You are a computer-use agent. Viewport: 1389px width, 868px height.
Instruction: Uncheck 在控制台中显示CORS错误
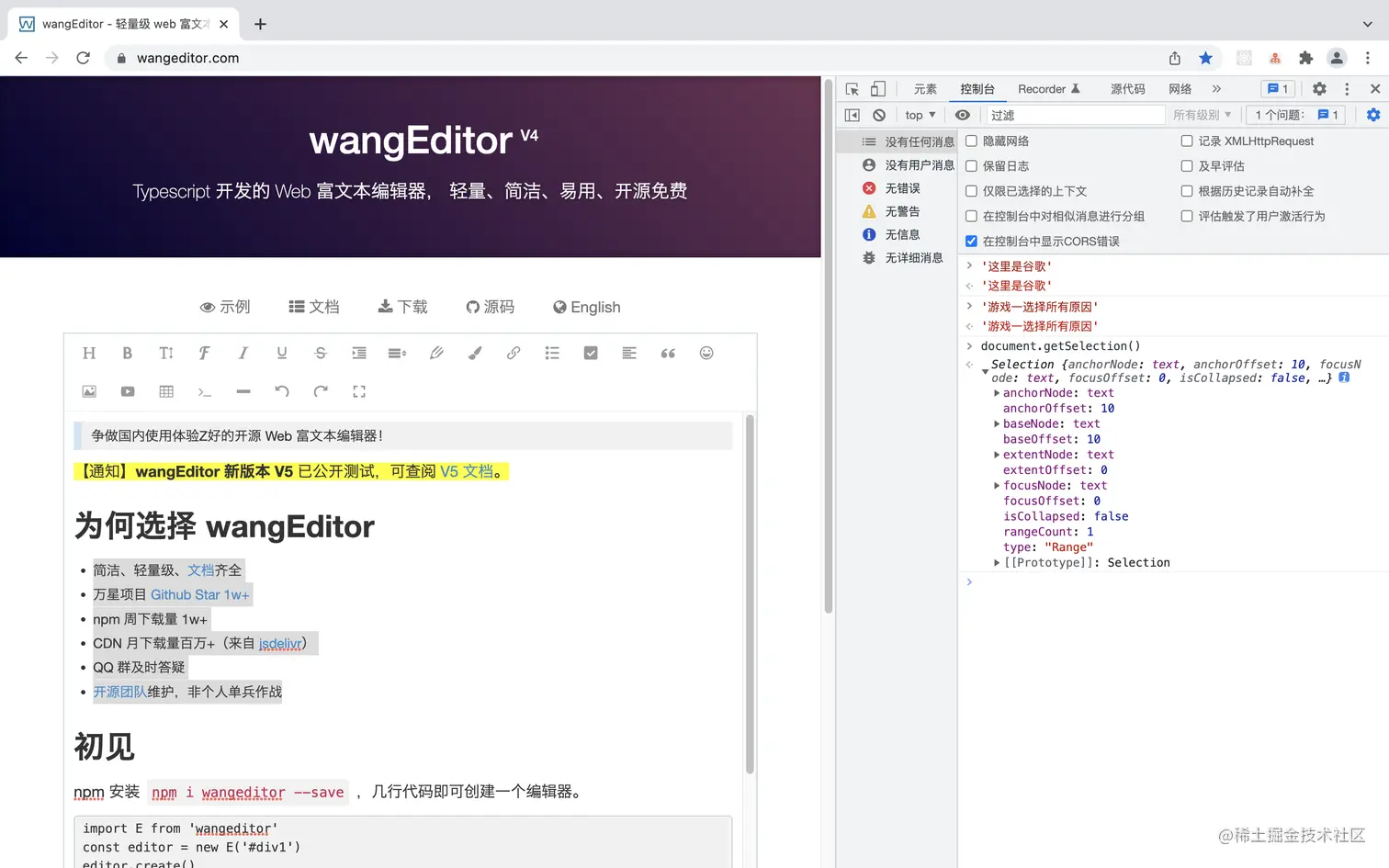click(971, 242)
